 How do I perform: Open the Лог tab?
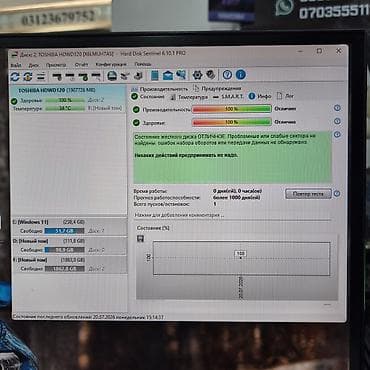(x=285, y=96)
